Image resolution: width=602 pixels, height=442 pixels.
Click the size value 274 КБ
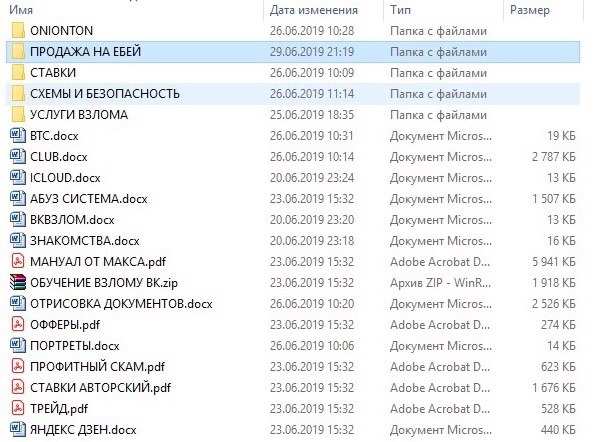coord(558,325)
